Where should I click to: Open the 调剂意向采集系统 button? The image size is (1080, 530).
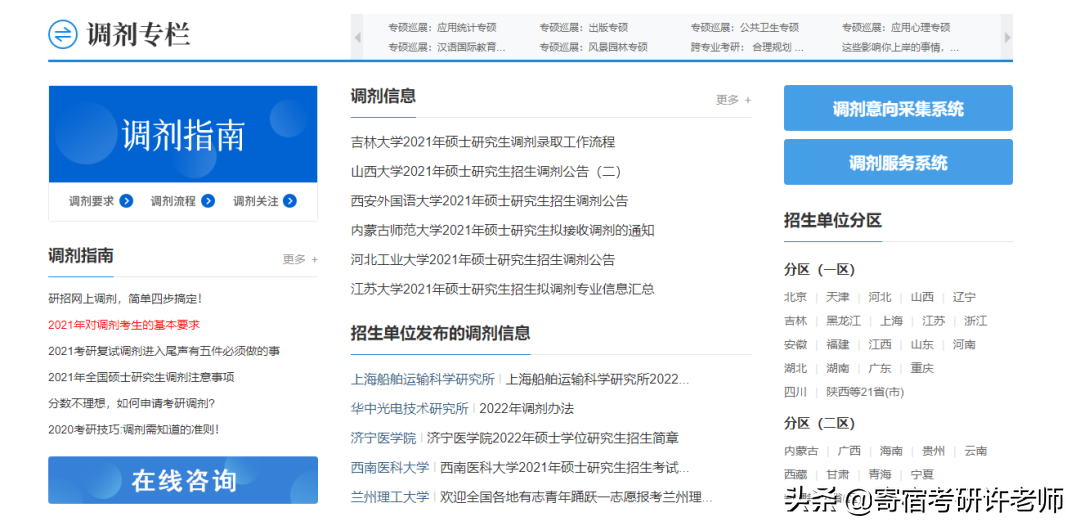click(898, 108)
